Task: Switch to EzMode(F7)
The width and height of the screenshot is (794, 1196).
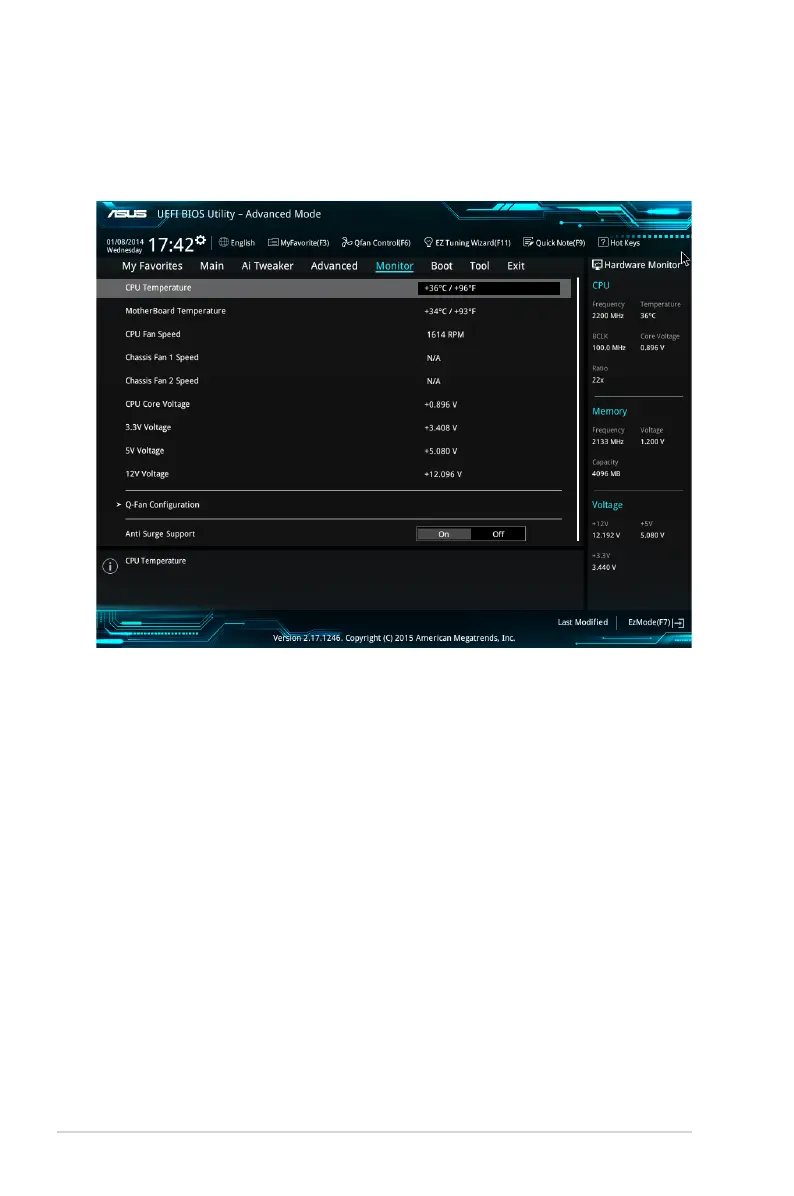Action: click(649, 622)
